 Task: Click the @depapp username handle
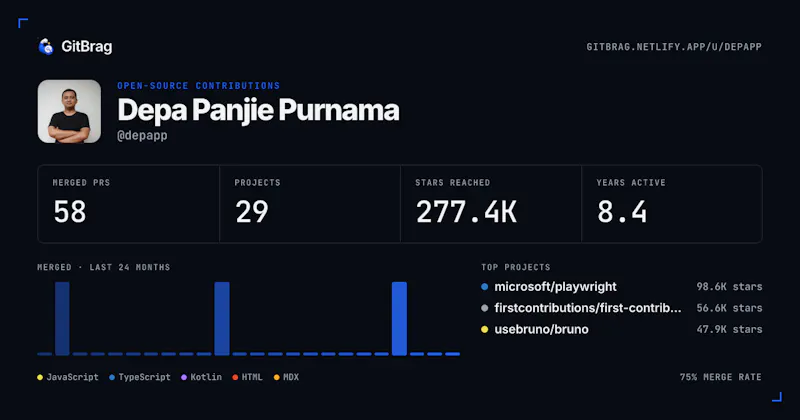(142, 136)
